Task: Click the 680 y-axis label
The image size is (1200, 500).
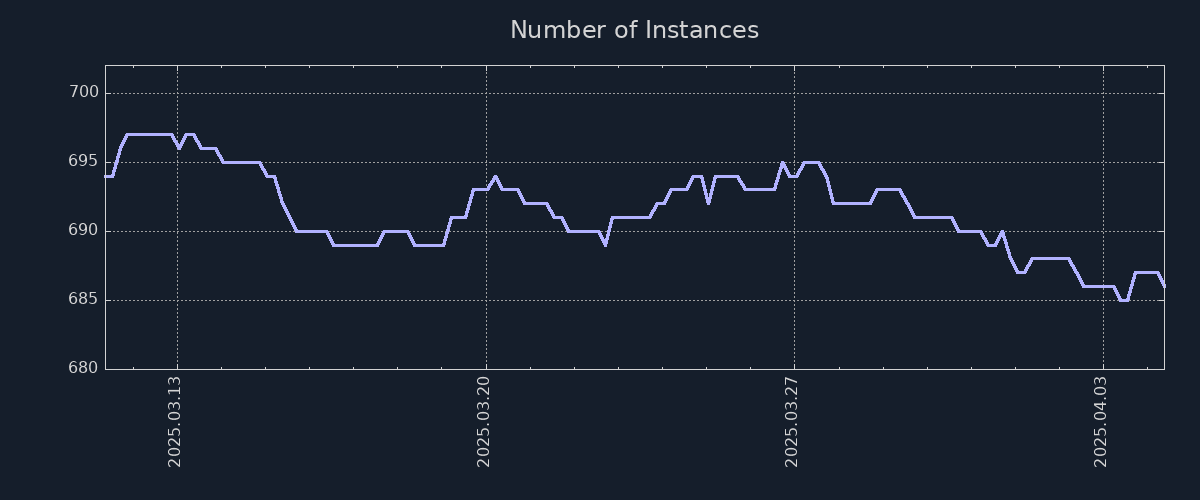Action: point(85,369)
